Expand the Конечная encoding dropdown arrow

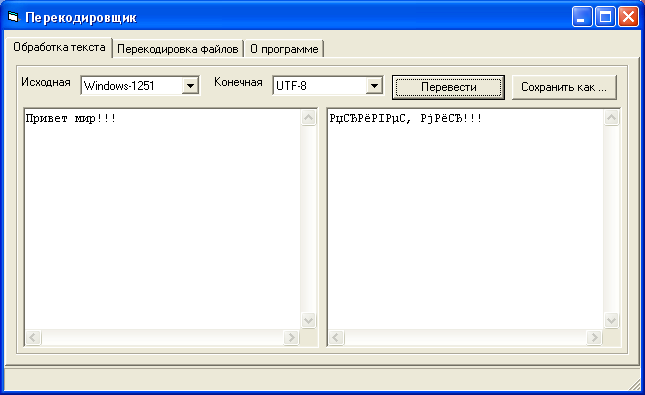374,86
